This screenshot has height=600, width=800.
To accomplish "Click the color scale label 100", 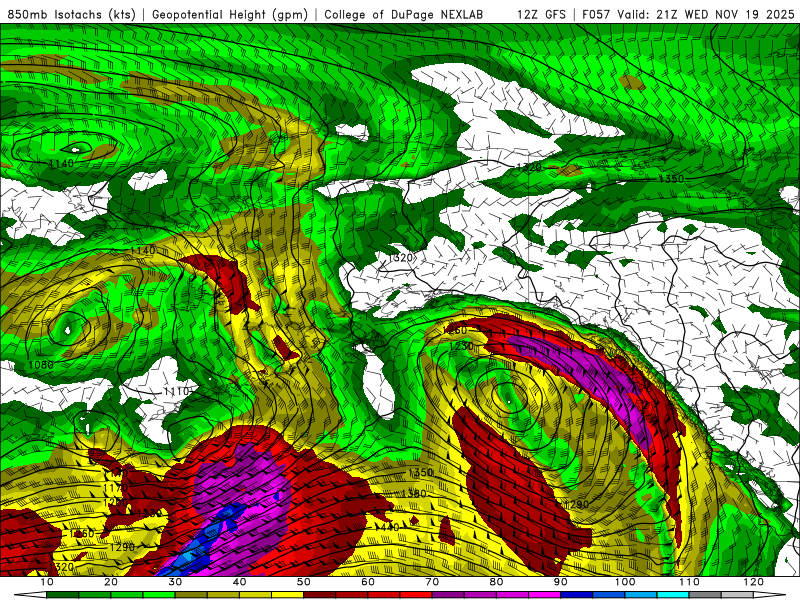I will tap(624, 582).
